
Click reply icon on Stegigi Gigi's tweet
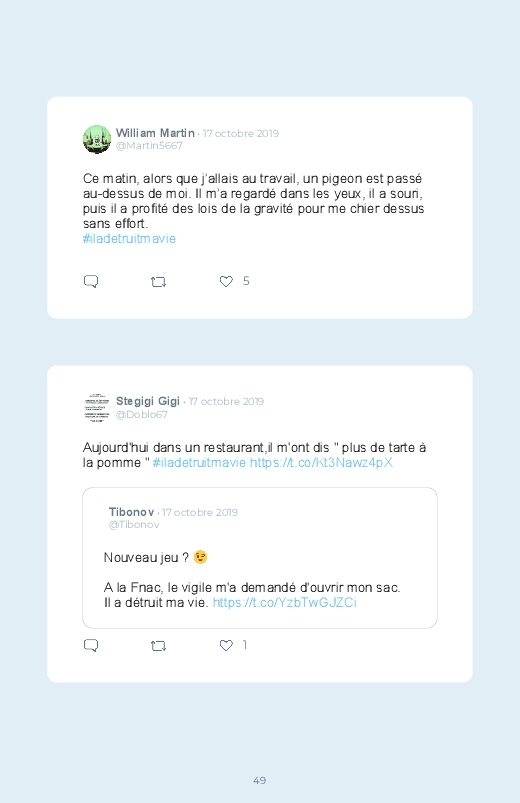[x=91, y=645]
